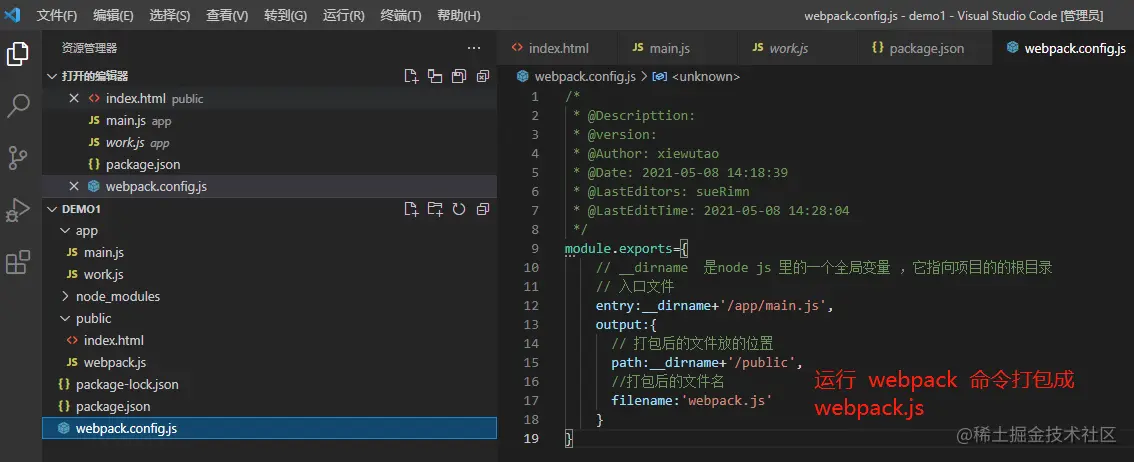
Task: Open Run and Debug view
Action: (x=17, y=210)
